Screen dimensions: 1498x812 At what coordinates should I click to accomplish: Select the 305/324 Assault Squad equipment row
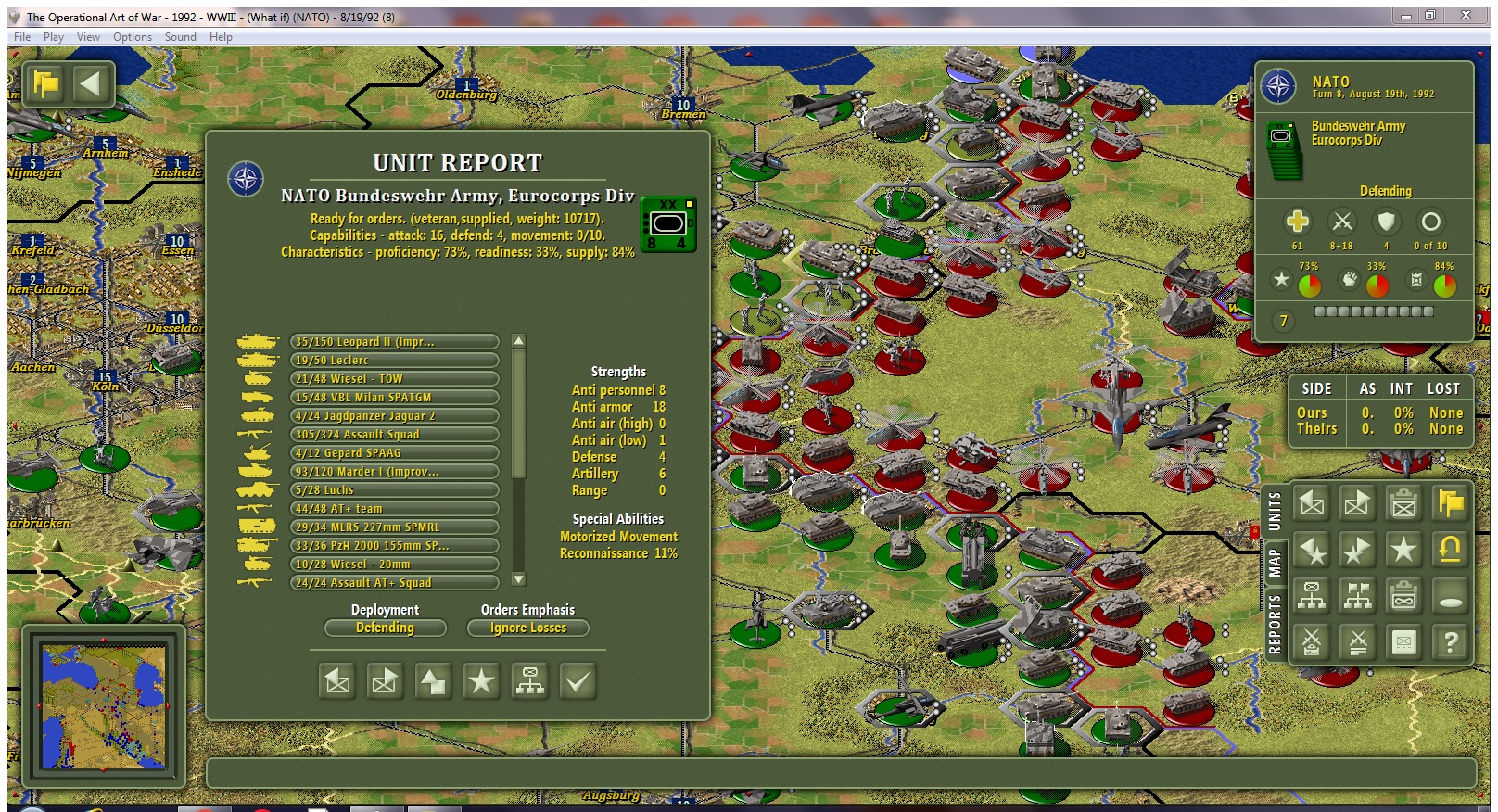395,435
